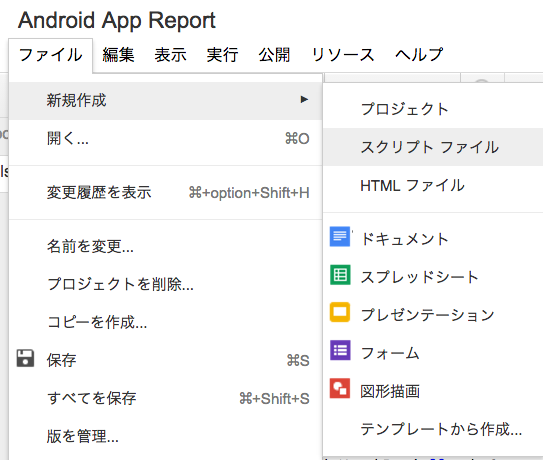Select プロジェクトを削除... menu entry
Image resolution: width=543 pixels, height=460 pixels.
(x=166, y=284)
